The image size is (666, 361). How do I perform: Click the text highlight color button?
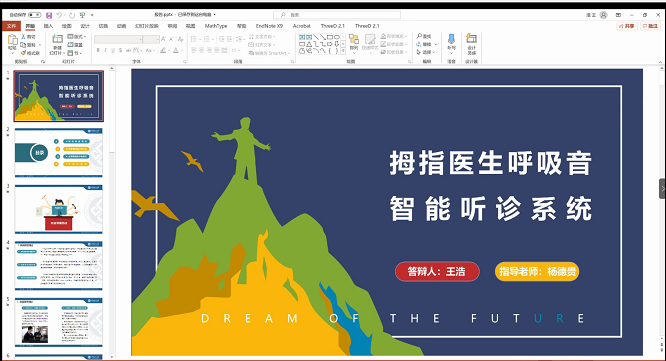click(x=163, y=50)
